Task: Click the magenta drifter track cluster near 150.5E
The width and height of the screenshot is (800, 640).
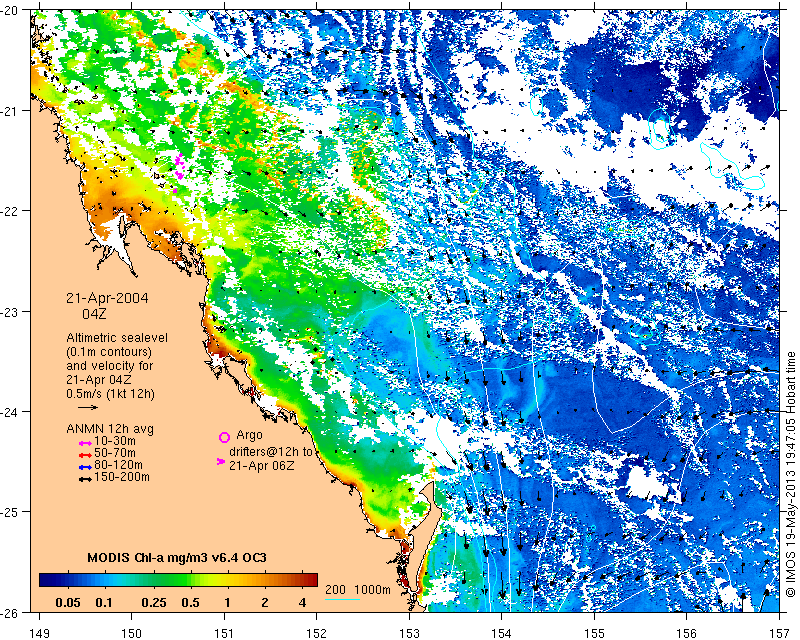Action: click(x=179, y=171)
